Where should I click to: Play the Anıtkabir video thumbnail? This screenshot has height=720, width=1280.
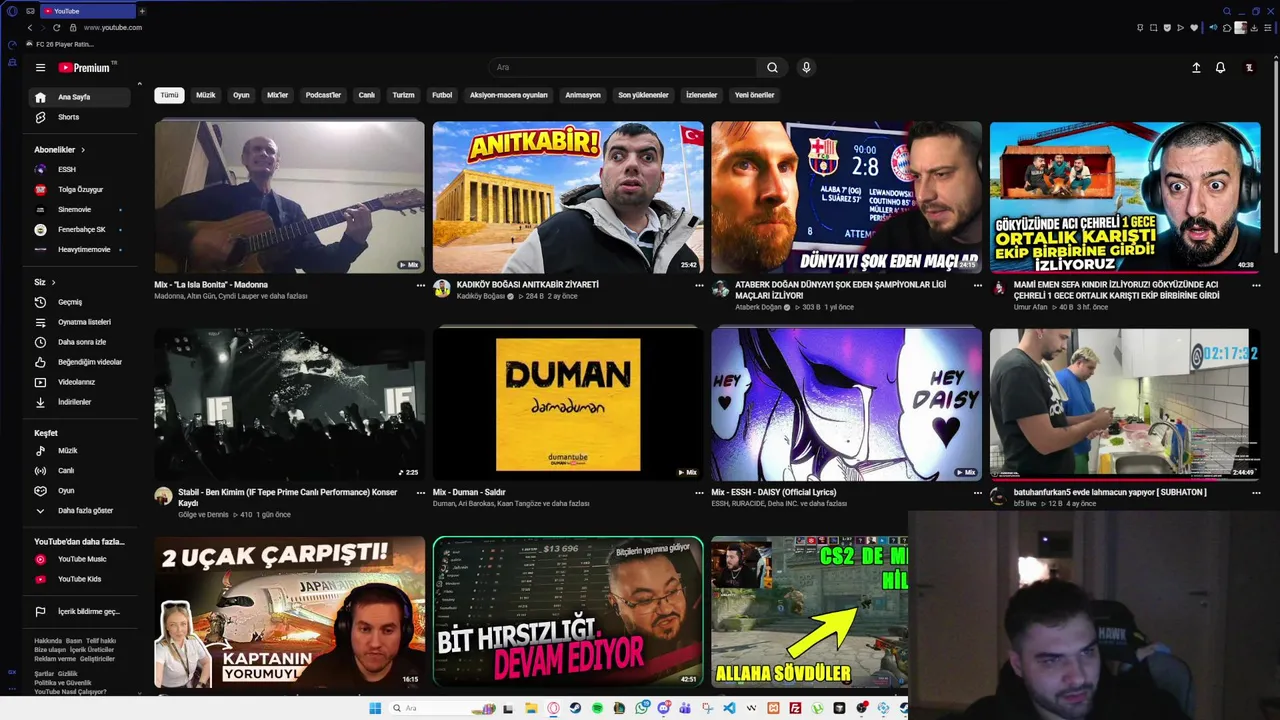tap(568, 197)
